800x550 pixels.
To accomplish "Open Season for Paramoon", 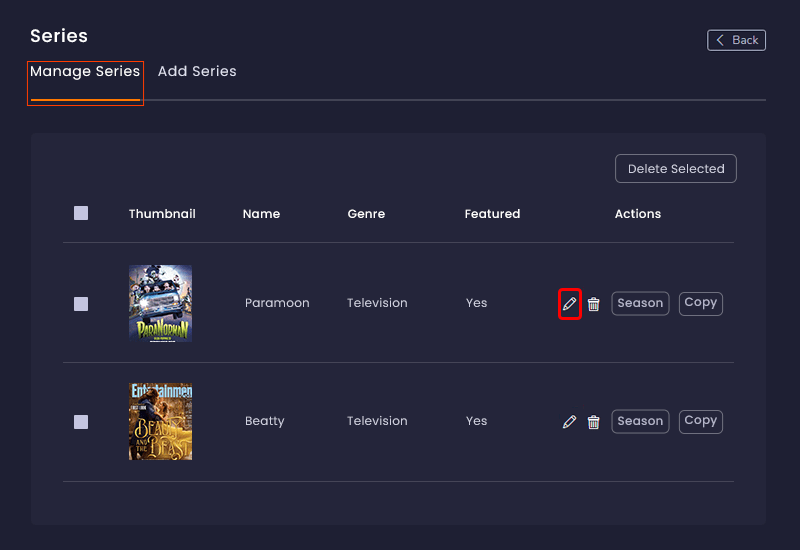I will tap(640, 303).
